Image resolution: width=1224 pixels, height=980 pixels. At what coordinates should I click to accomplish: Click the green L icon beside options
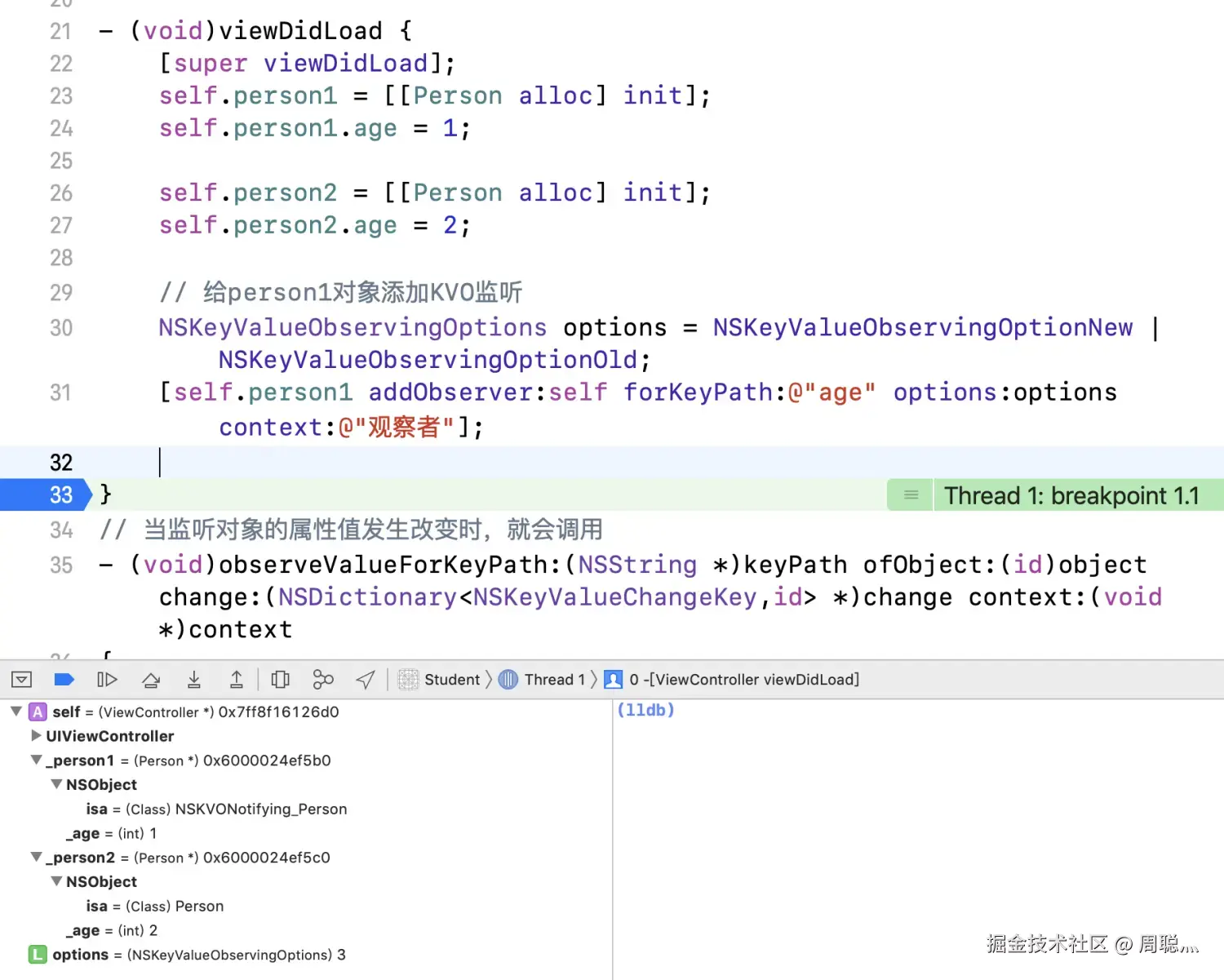pyautogui.click(x=38, y=955)
